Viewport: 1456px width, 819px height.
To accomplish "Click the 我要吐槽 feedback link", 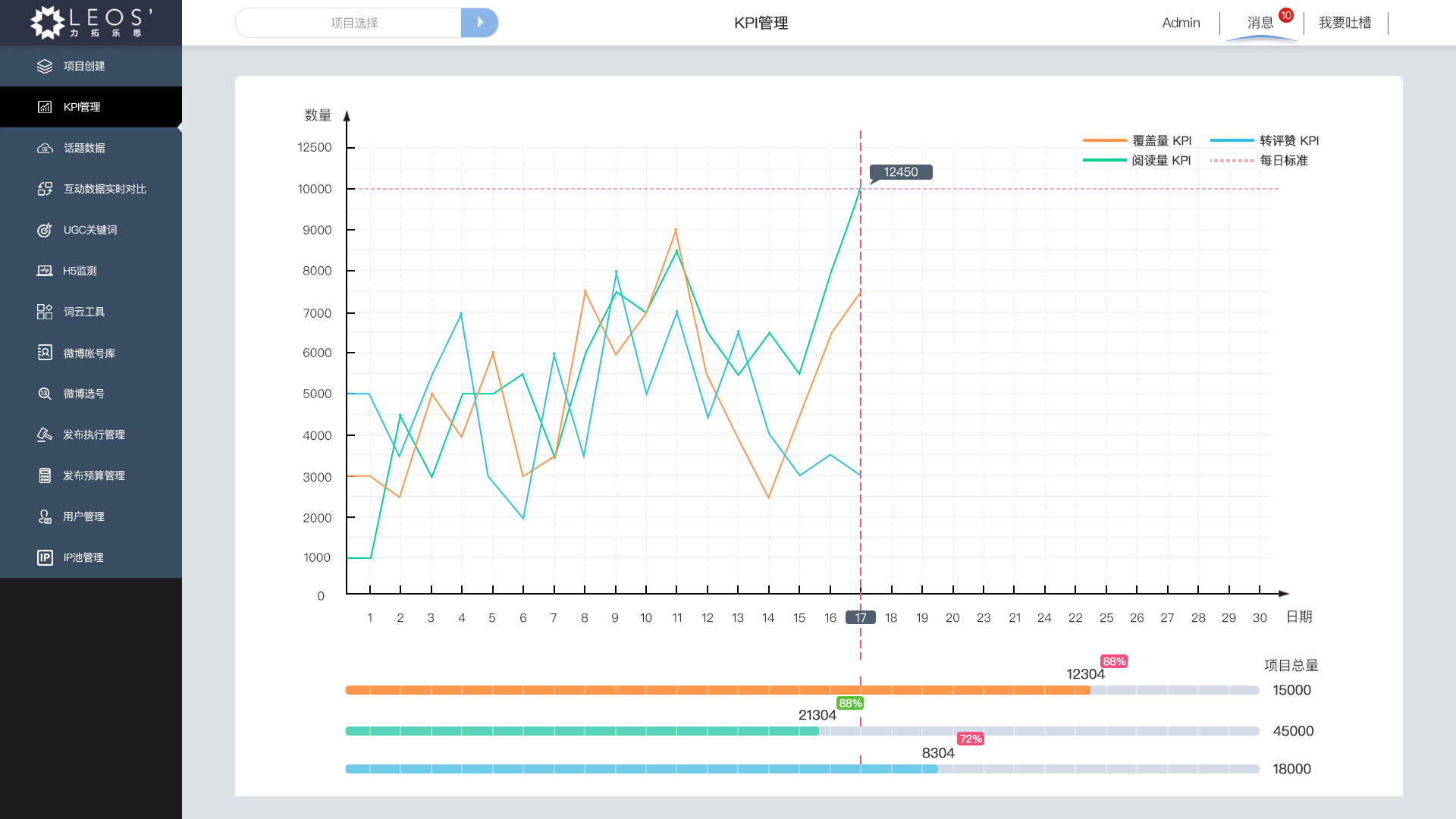I will tap(1345, 23).
